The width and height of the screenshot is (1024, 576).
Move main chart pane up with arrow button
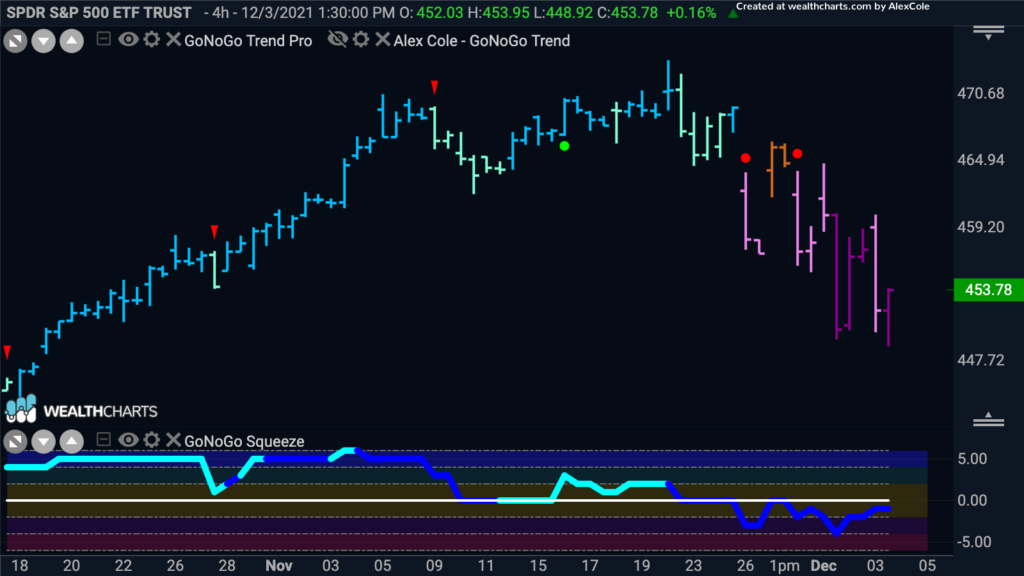point(72,42)
